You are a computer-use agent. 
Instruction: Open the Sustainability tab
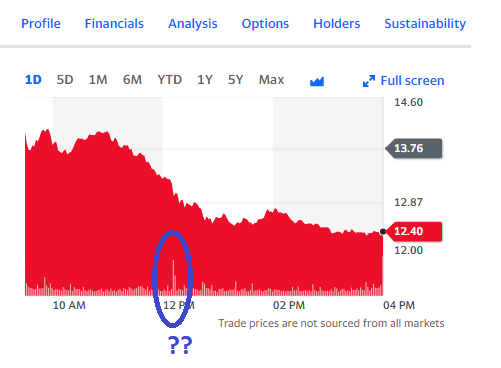pyautogui.click(x=425, y=24)
